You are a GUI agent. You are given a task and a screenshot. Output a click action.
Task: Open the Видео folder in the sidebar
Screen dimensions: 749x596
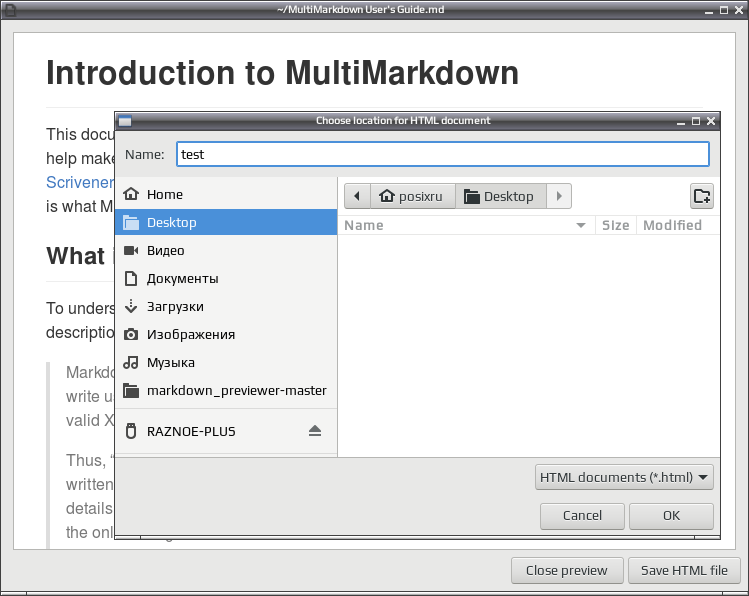[x=226, y=250]
